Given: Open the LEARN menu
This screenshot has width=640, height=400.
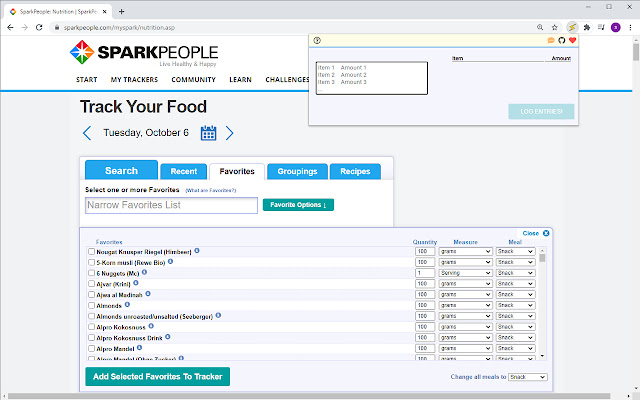Looking at the screenshot, I should coord(240,80).
